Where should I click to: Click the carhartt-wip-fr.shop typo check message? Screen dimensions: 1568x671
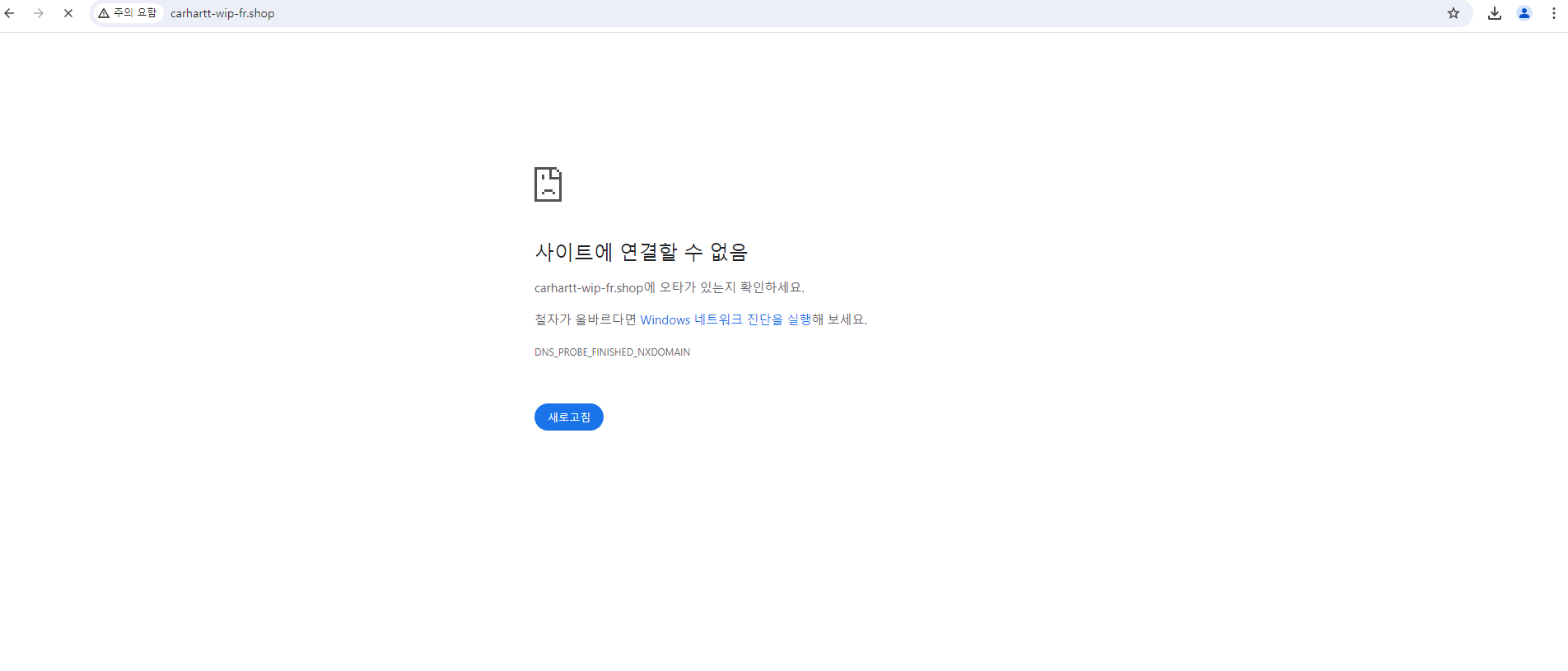click(x=669, y=287)
